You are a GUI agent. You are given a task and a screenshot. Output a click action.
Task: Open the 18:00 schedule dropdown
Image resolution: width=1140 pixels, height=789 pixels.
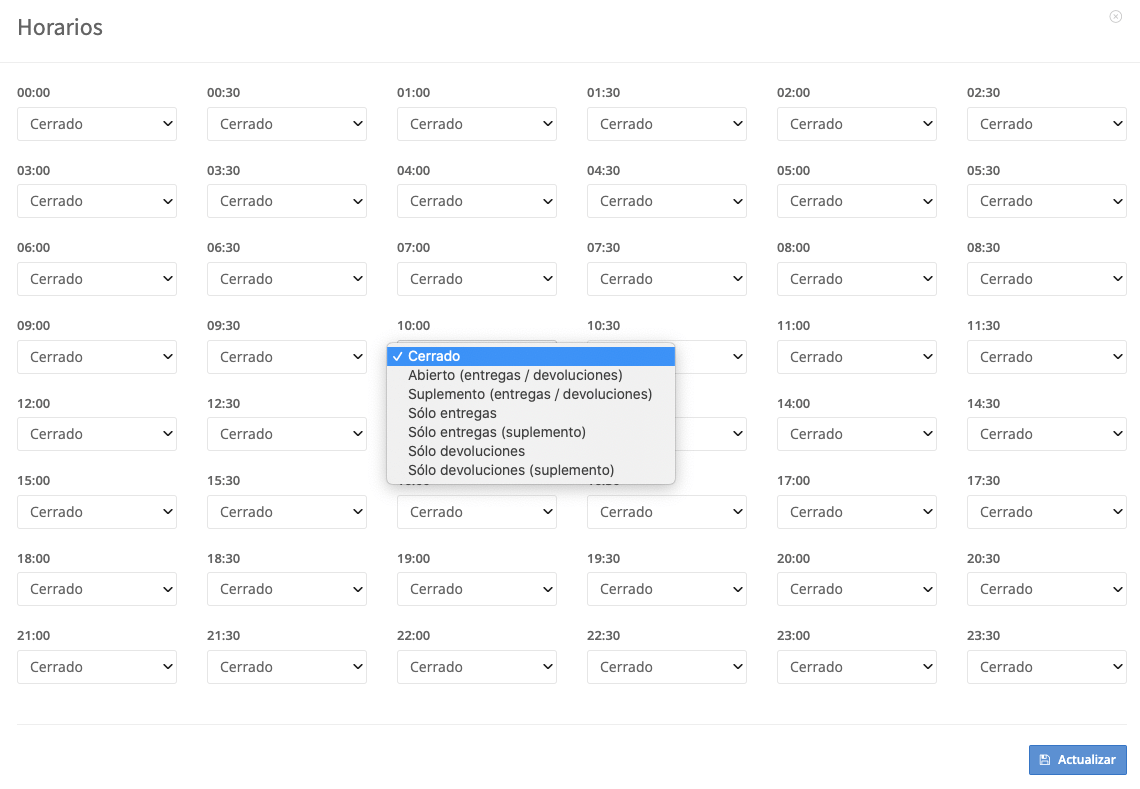point(97,589)
